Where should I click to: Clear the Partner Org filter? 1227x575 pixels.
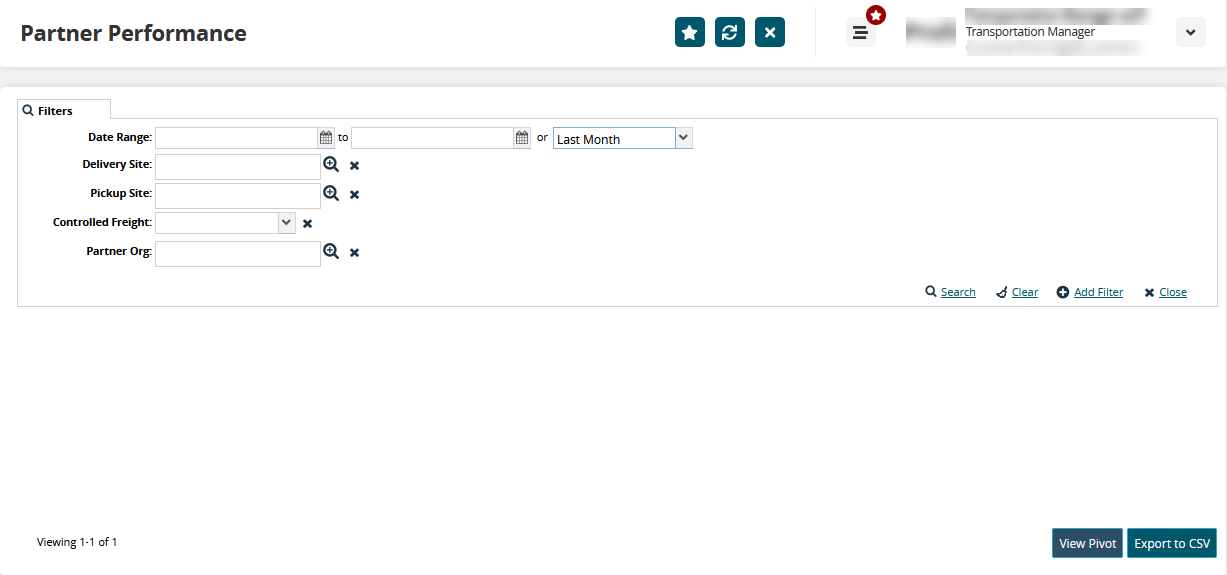(354, 253)
